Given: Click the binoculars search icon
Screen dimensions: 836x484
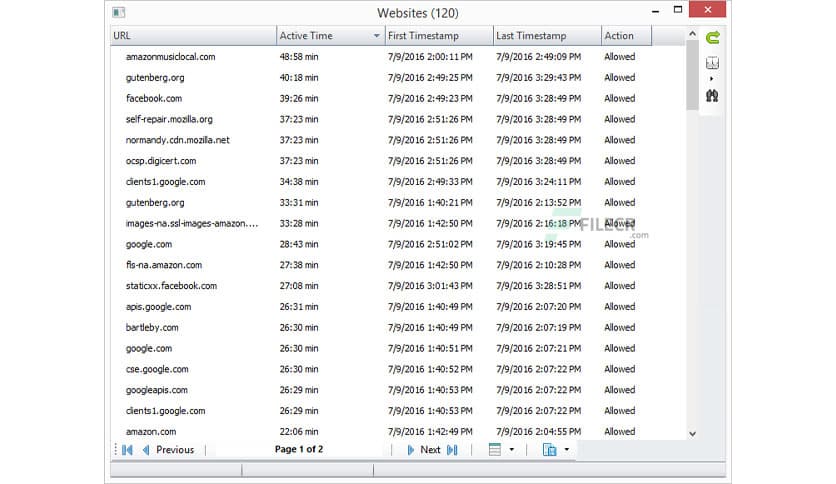Looking at the screenshot, I should (712, 96).
